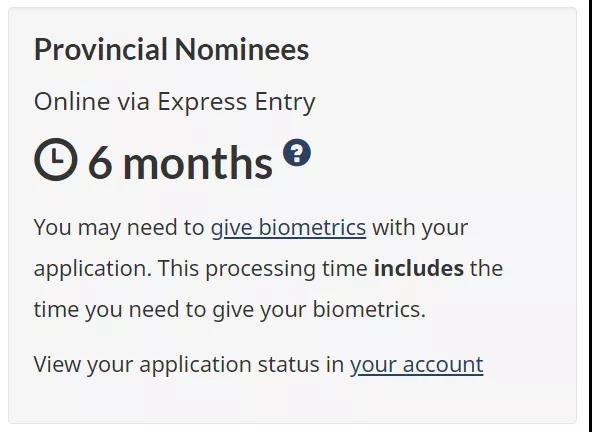Click the words with your after biometrics link
592x432 pixels.
tap(420, 227)
